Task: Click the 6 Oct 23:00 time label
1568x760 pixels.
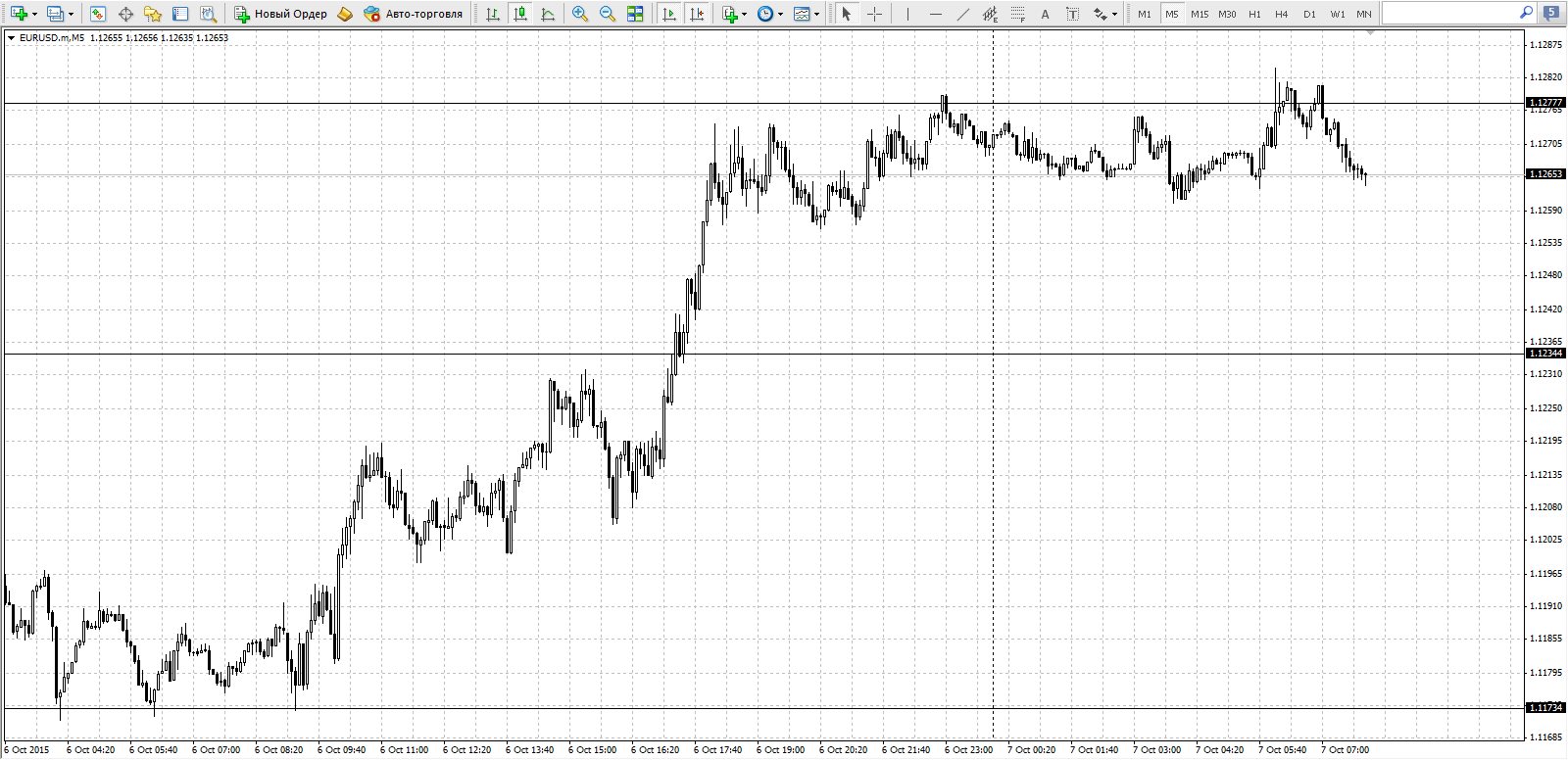Action: pos(968,750)
